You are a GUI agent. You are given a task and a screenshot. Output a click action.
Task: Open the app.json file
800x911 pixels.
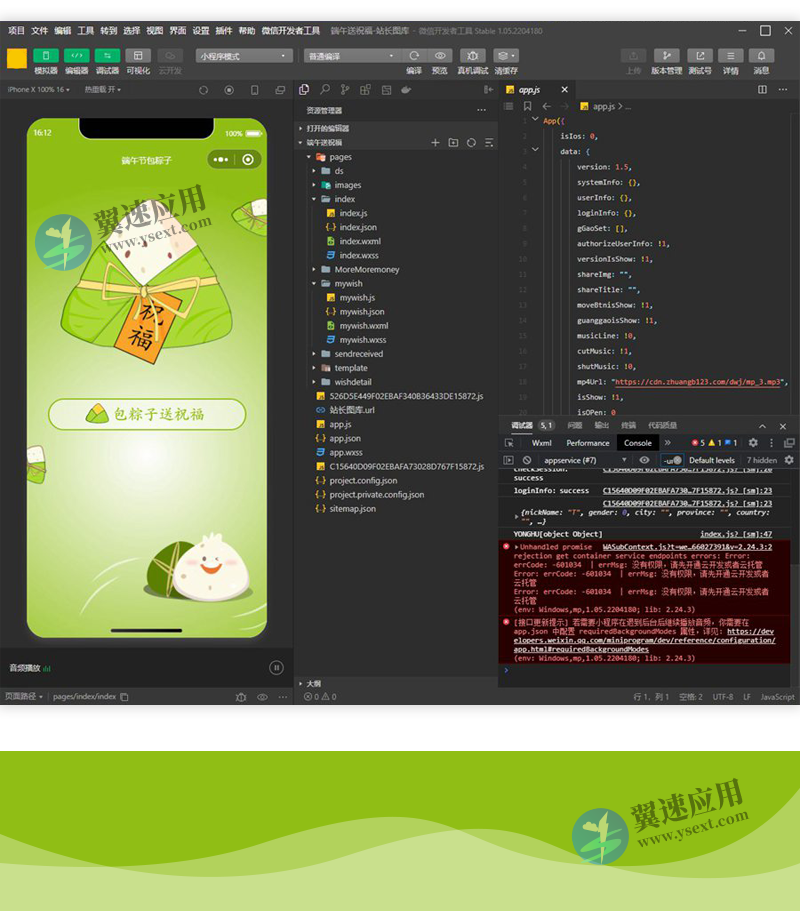(345, 438)
